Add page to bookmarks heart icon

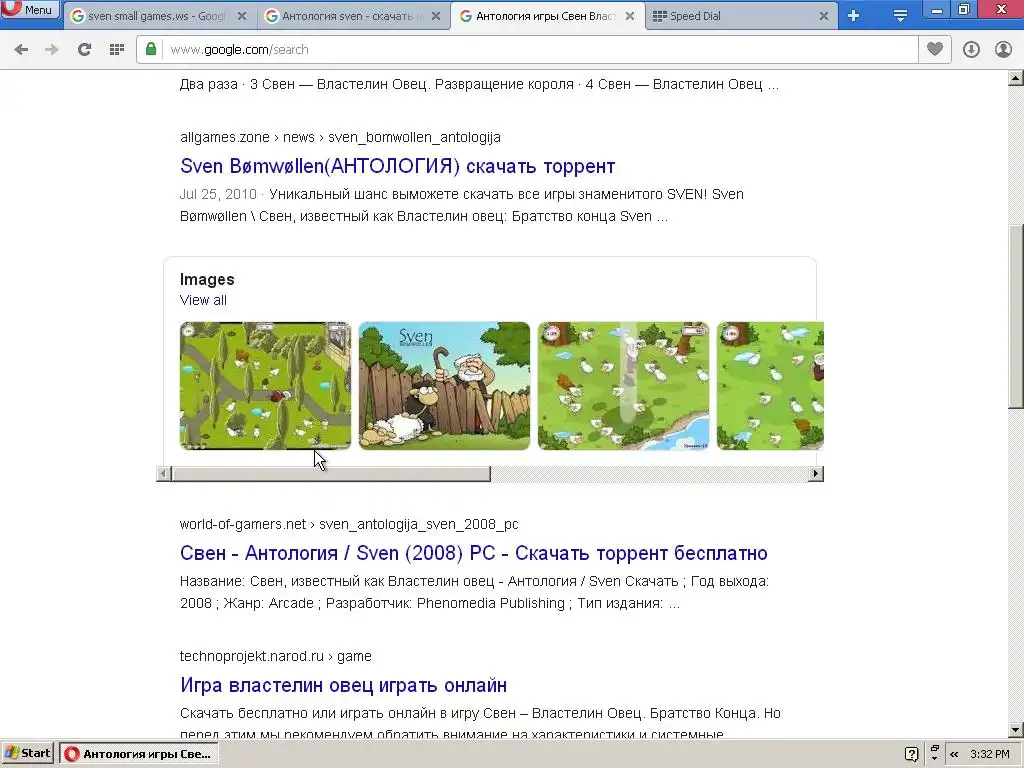[935, 49]
